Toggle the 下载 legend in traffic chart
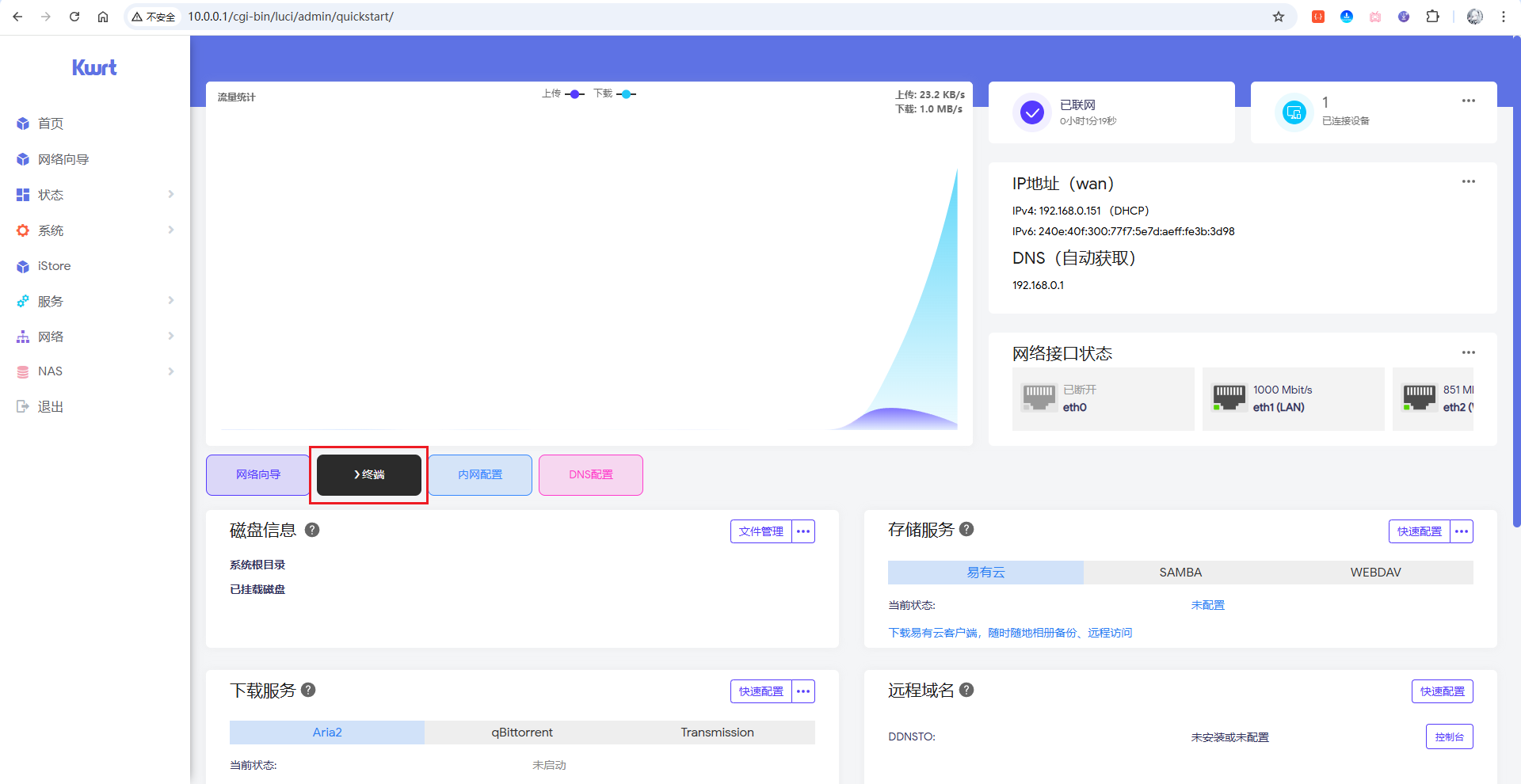The width and height of the screenshot is (1521, 784). tap(615, 94)
